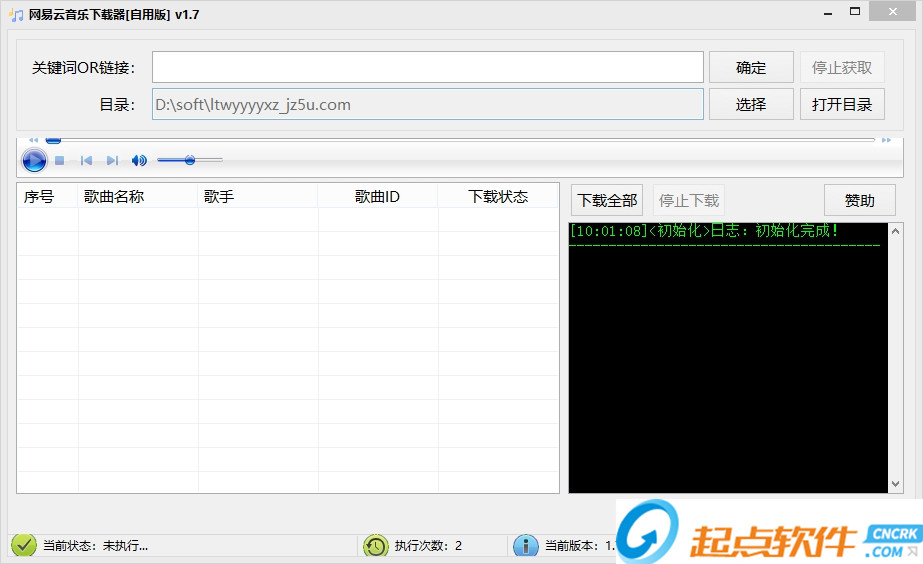Image resolution: width=923 pixels, height=564 pixels.
Task: Click the 停止获取 button
Action: pyautogui.click(x=842, y=67)
